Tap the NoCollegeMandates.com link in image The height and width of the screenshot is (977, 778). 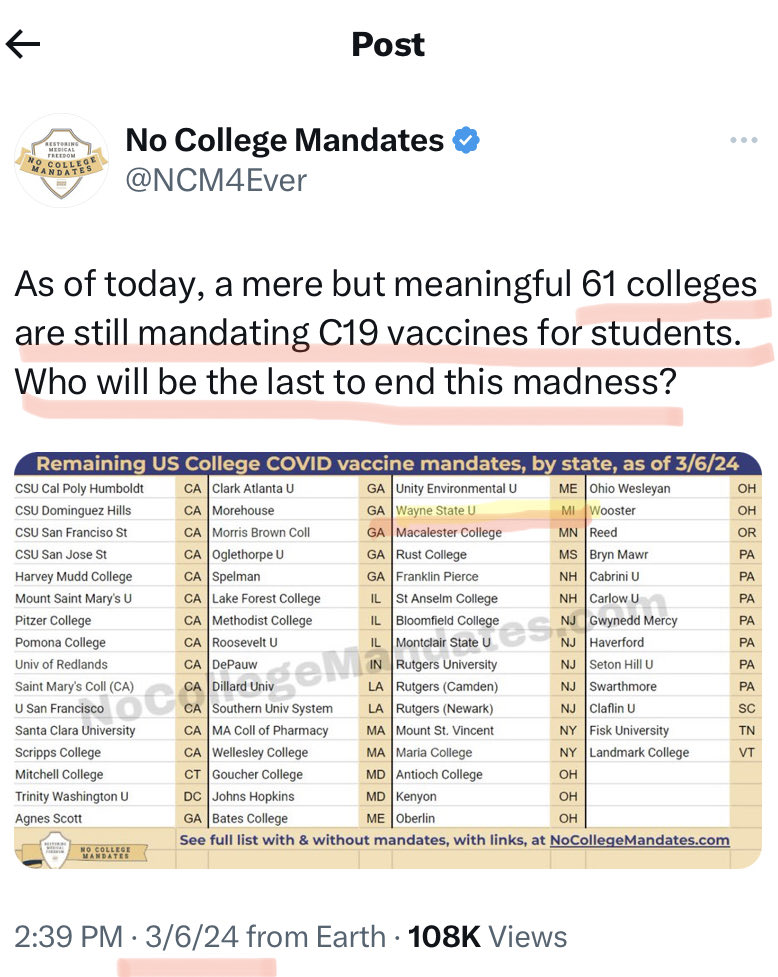(639, 841)
